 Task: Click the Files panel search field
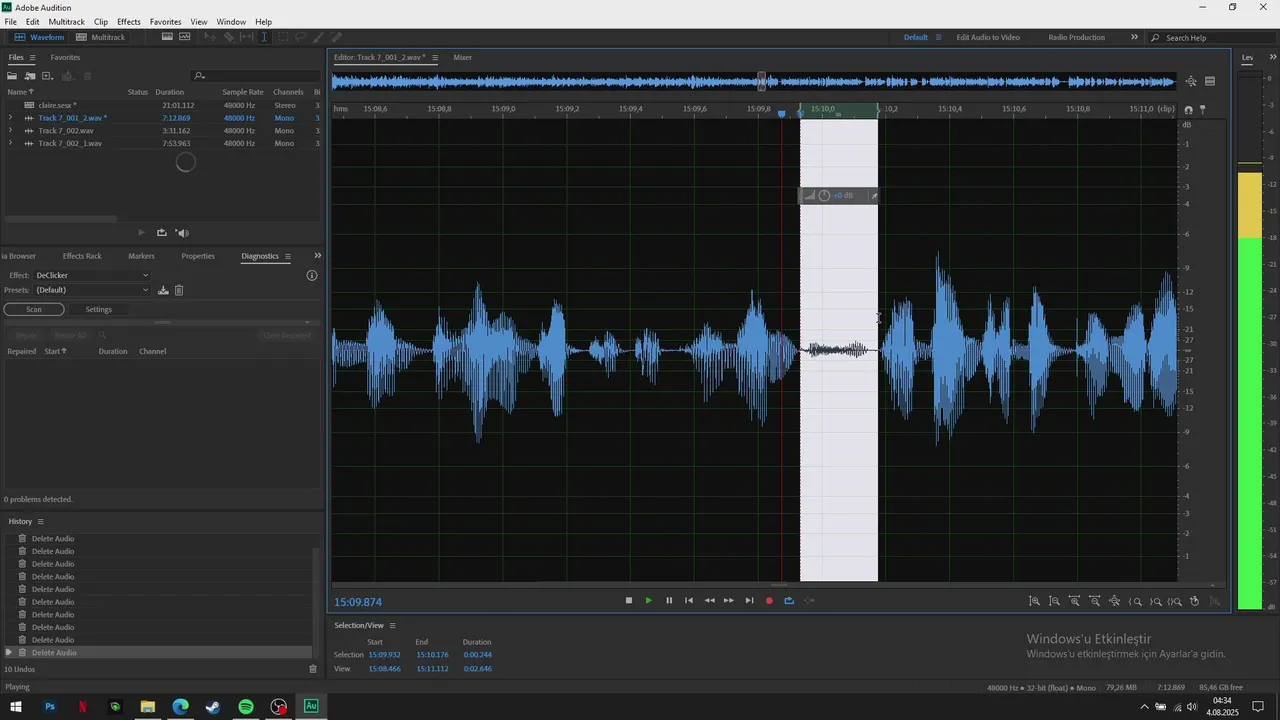coord(255,76)
